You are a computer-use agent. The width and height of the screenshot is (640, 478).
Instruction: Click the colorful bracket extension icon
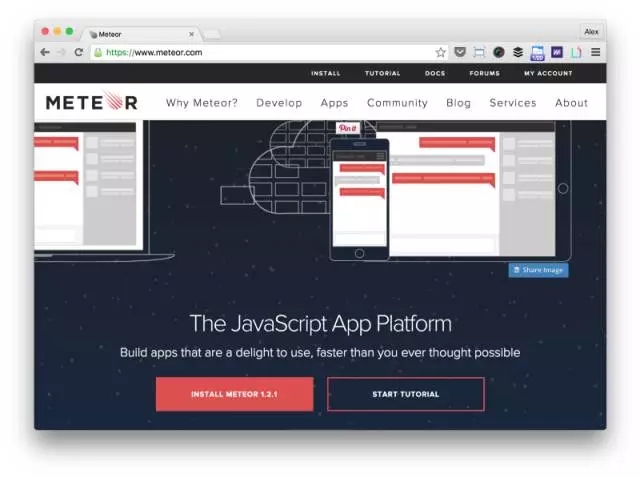tap(576, 52)
